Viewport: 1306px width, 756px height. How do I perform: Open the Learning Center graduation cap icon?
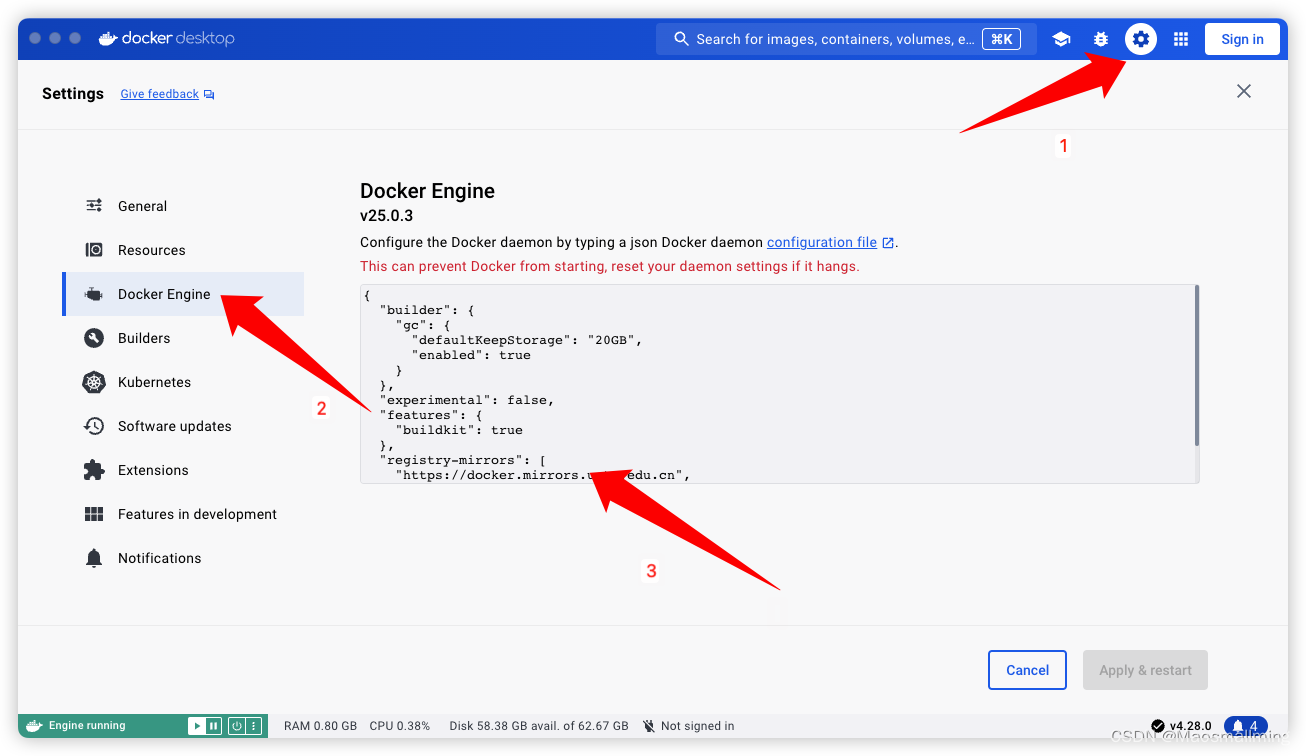click(1061, 39)
